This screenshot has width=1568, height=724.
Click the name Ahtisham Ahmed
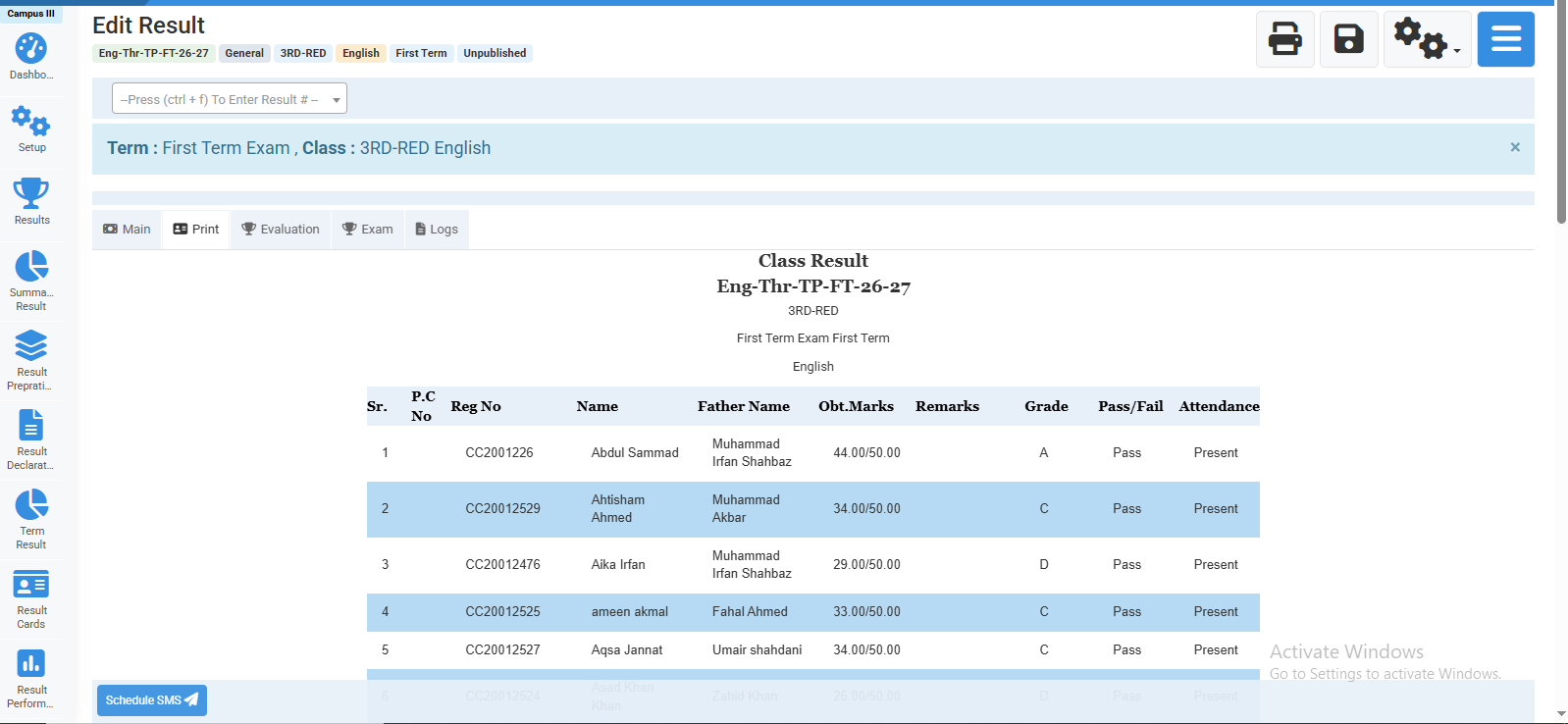click(x=618, y=509)
